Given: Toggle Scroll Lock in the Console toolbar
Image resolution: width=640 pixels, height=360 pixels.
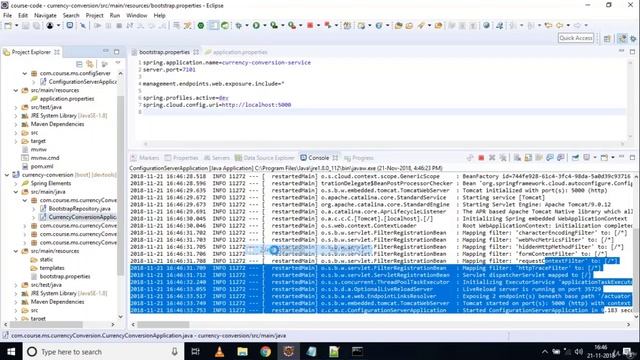Looking at the screenshot, I should pyautogui.click(x=528, y=158).
